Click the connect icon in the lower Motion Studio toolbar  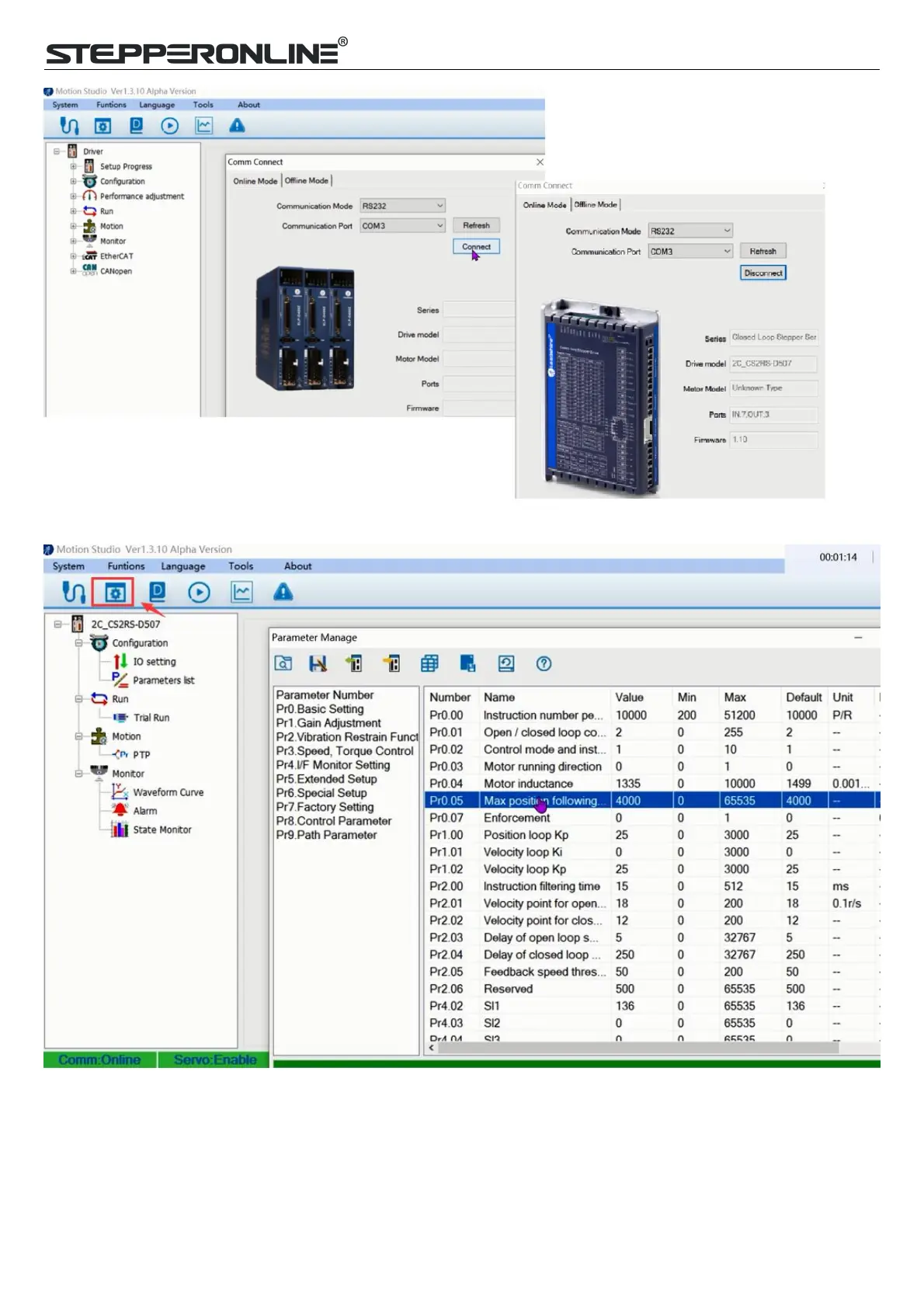(74, 593)
